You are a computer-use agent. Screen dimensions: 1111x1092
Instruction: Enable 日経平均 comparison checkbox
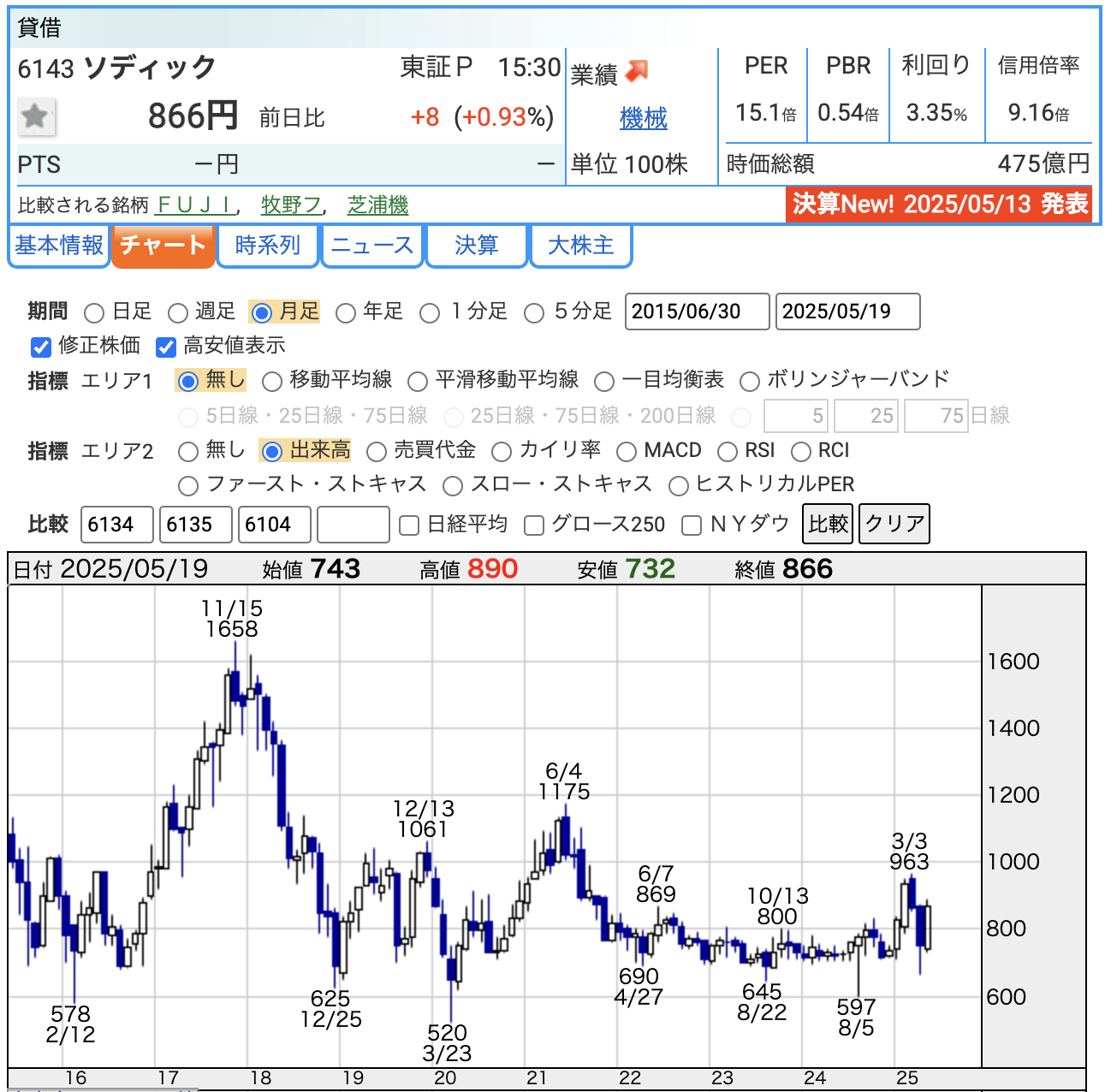coord(410,525)
